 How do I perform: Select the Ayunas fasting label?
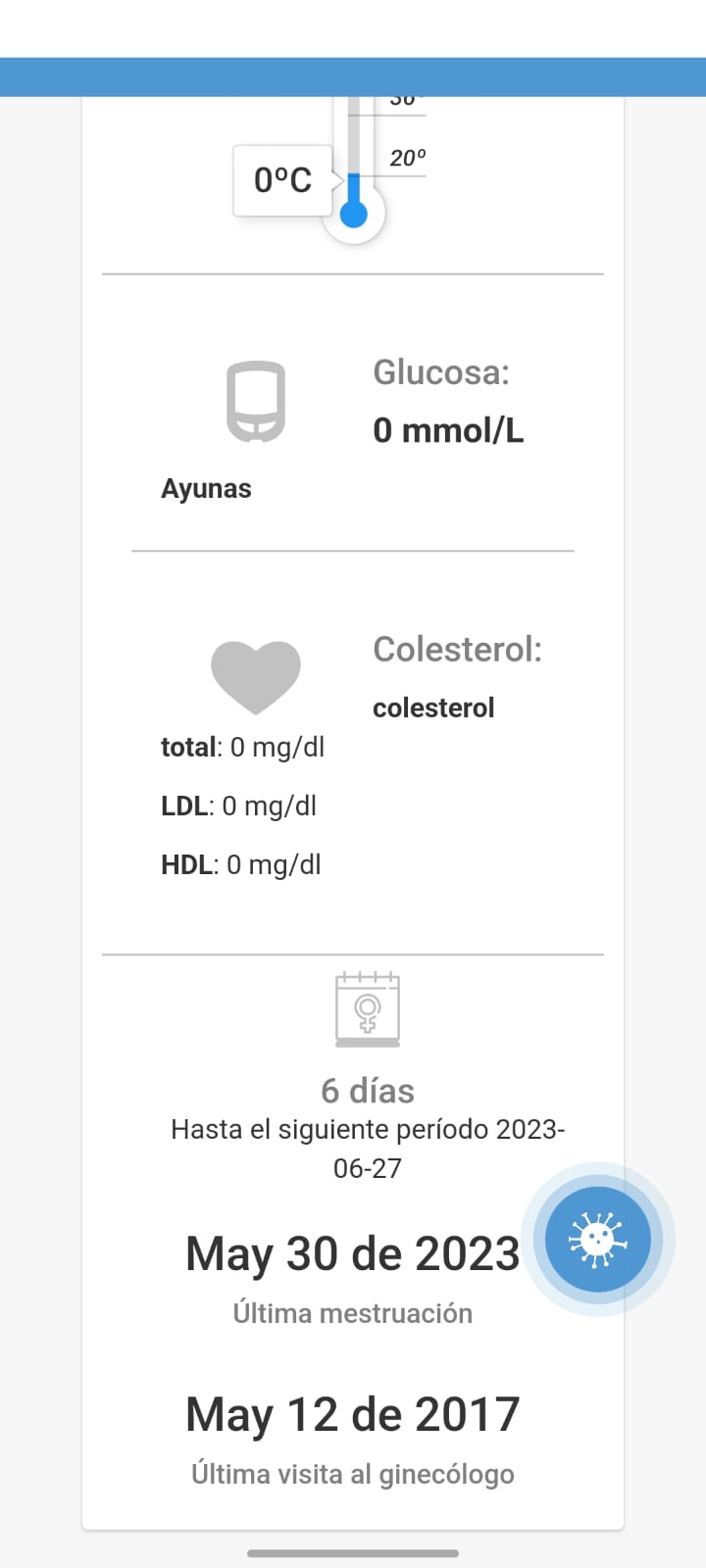point(206,488)
